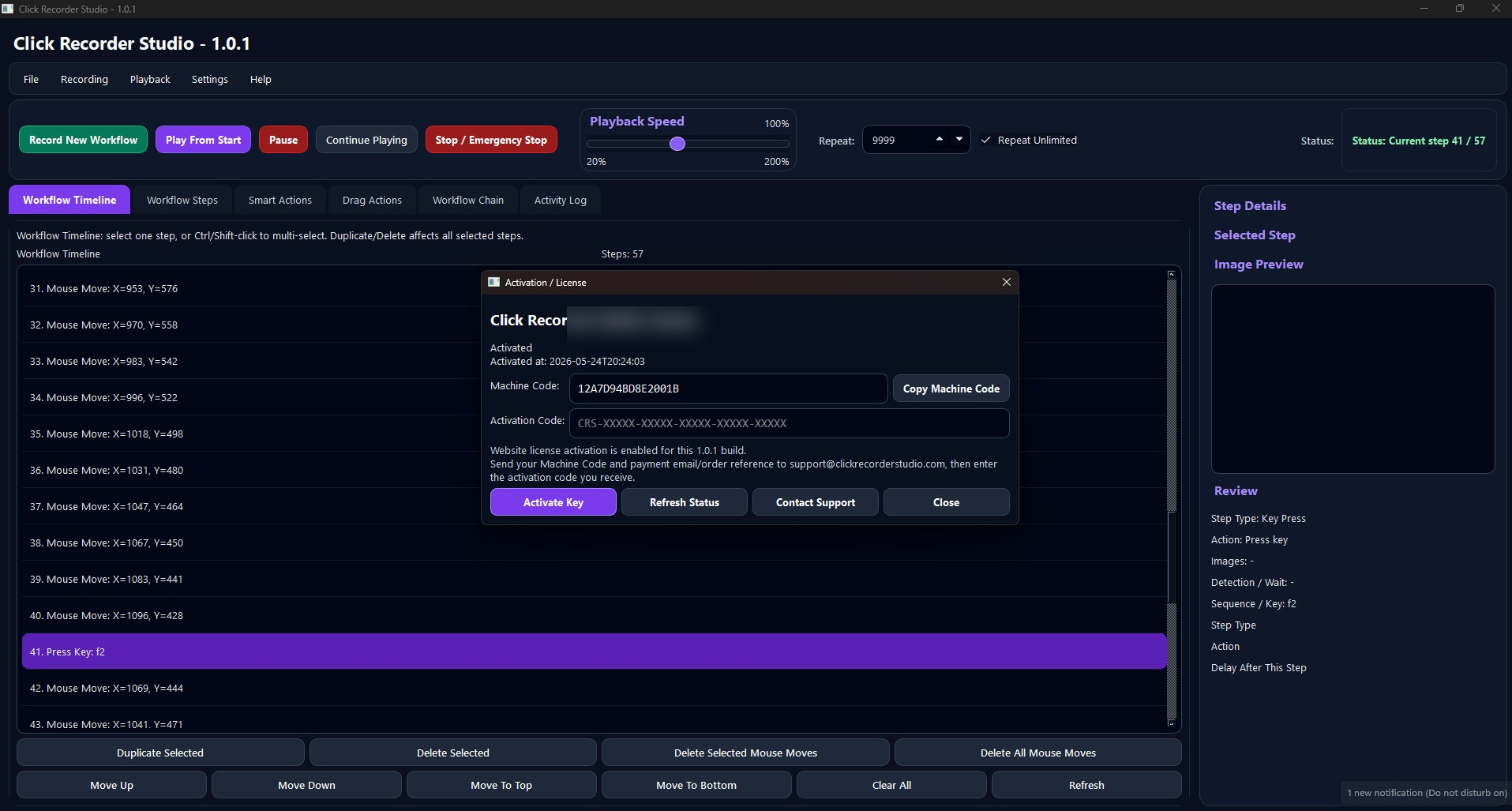The height and width of the screenshot is (811, 1512).
Task: Click the Status: Current step 41 / 57 text
Action: tap(1419, 141)
